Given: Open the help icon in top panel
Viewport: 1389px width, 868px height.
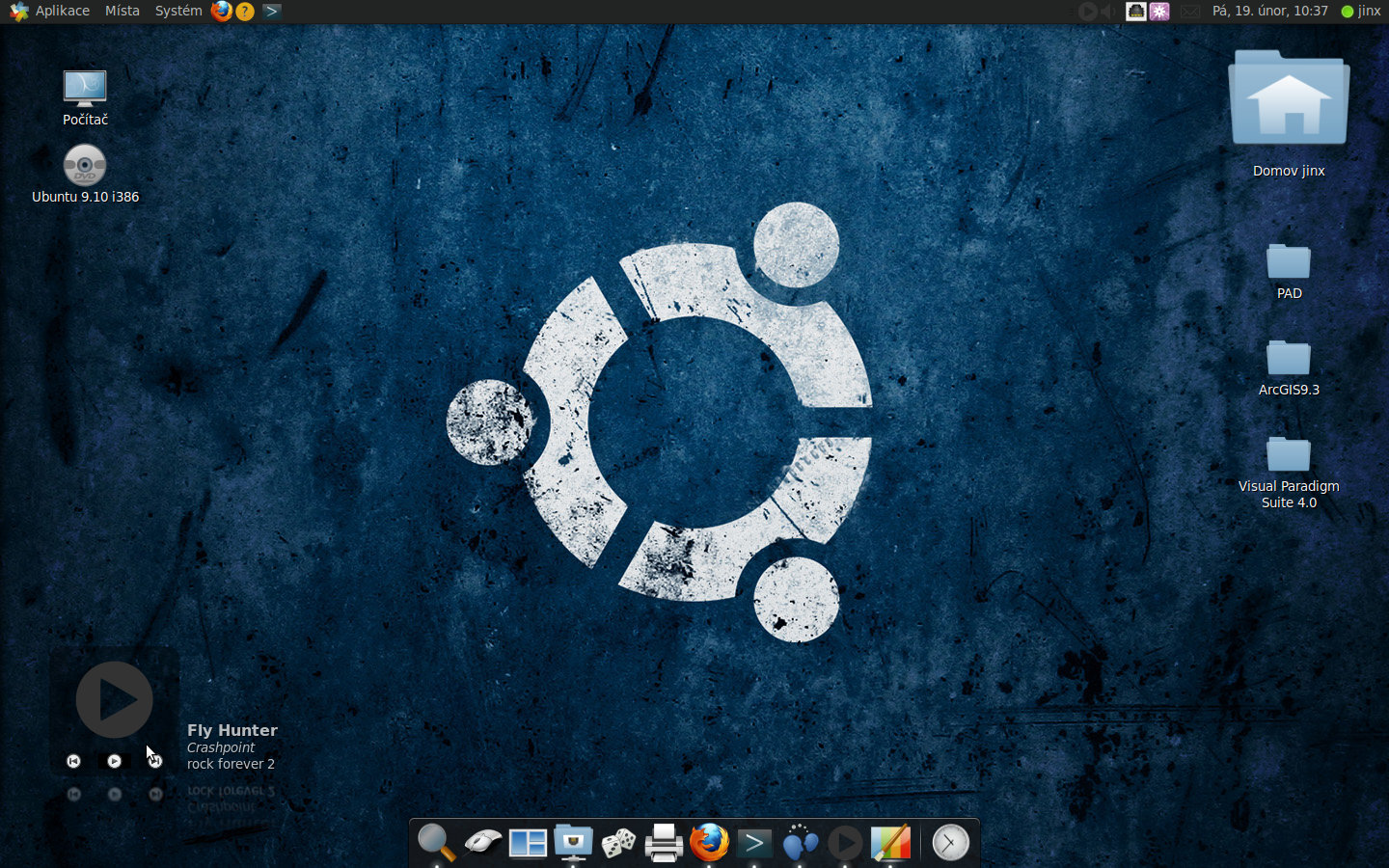Looking at the screenshot, I should coord(245,12).
